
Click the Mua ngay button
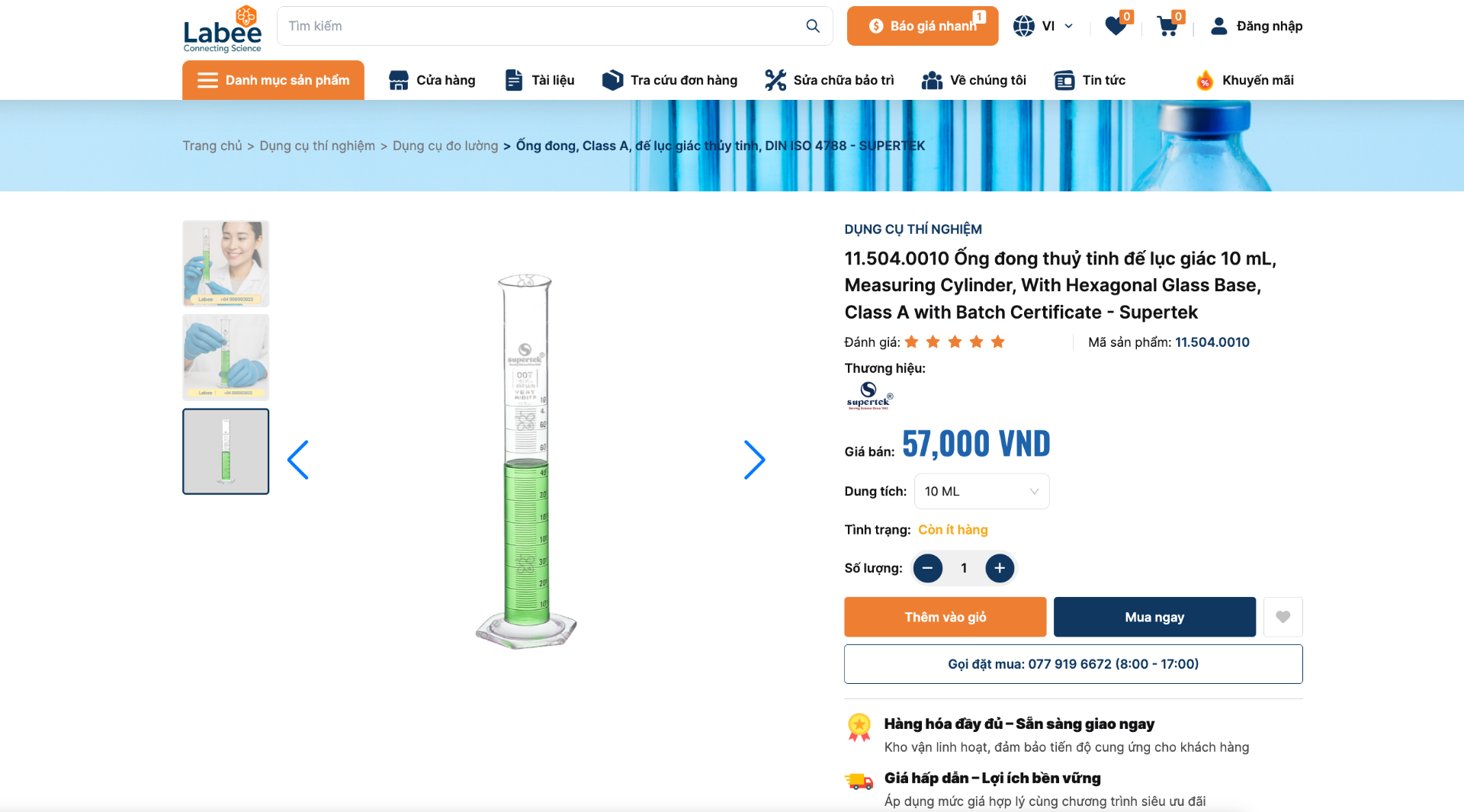click(1154, 617)
